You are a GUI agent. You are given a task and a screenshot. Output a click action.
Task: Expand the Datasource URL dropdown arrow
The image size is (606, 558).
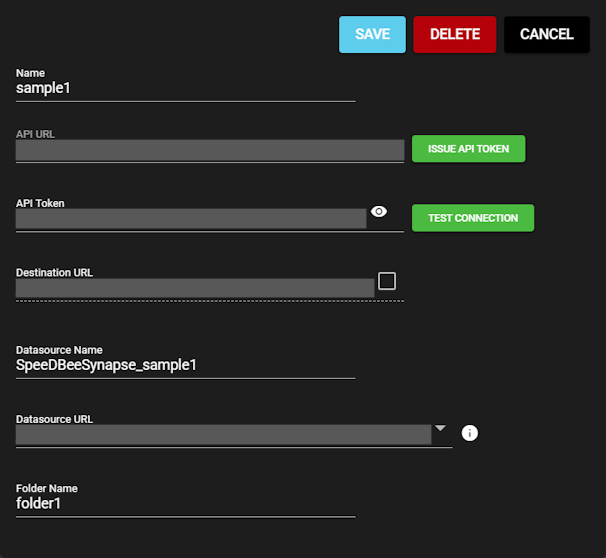point(440,429)
